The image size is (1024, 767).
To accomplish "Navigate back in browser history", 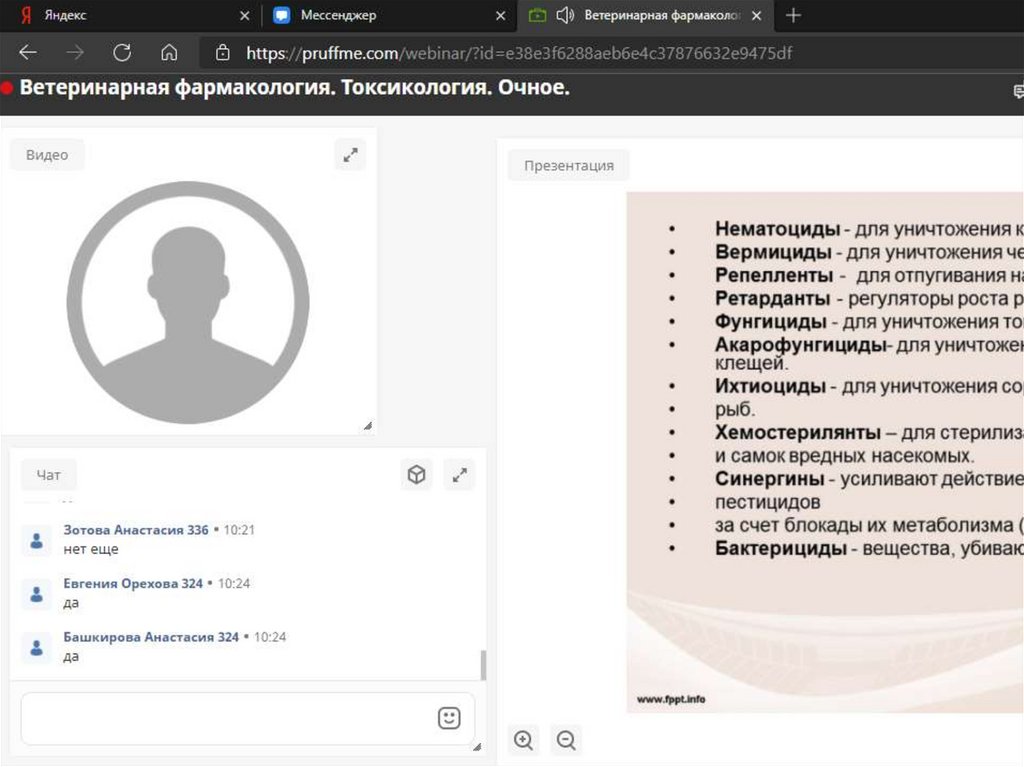I will [28, 53].
